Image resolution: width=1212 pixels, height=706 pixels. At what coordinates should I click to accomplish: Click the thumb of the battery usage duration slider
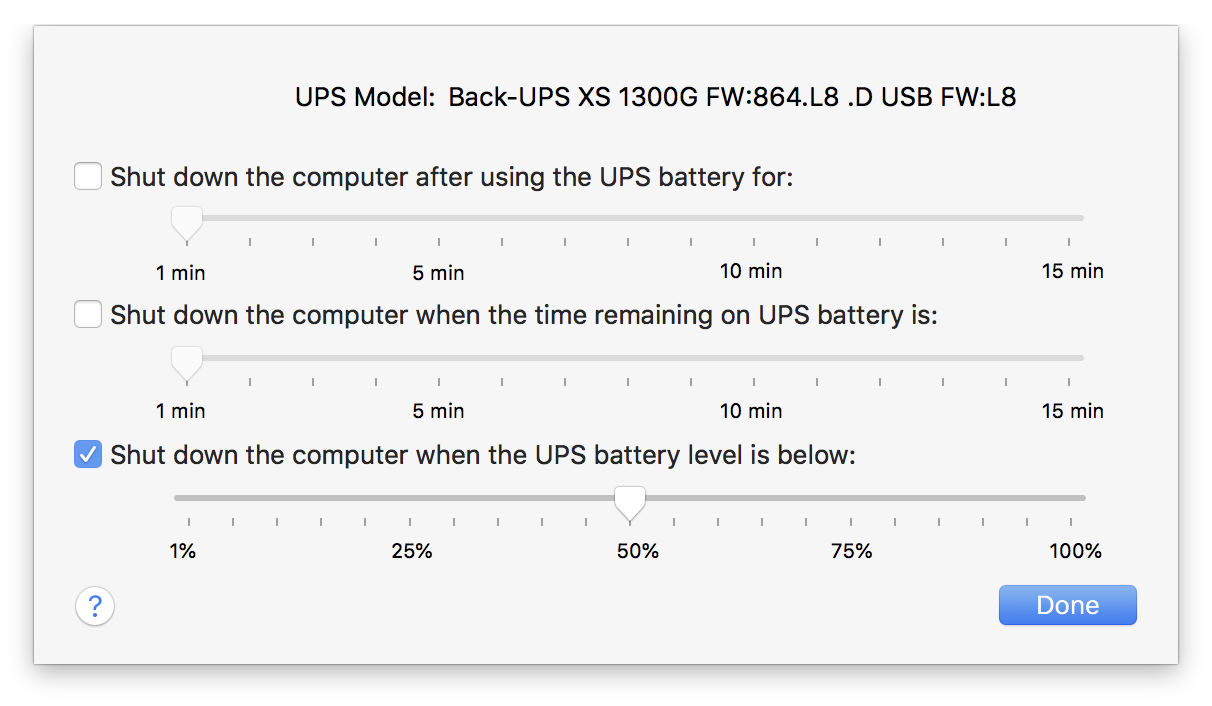[x=186, y=222]
